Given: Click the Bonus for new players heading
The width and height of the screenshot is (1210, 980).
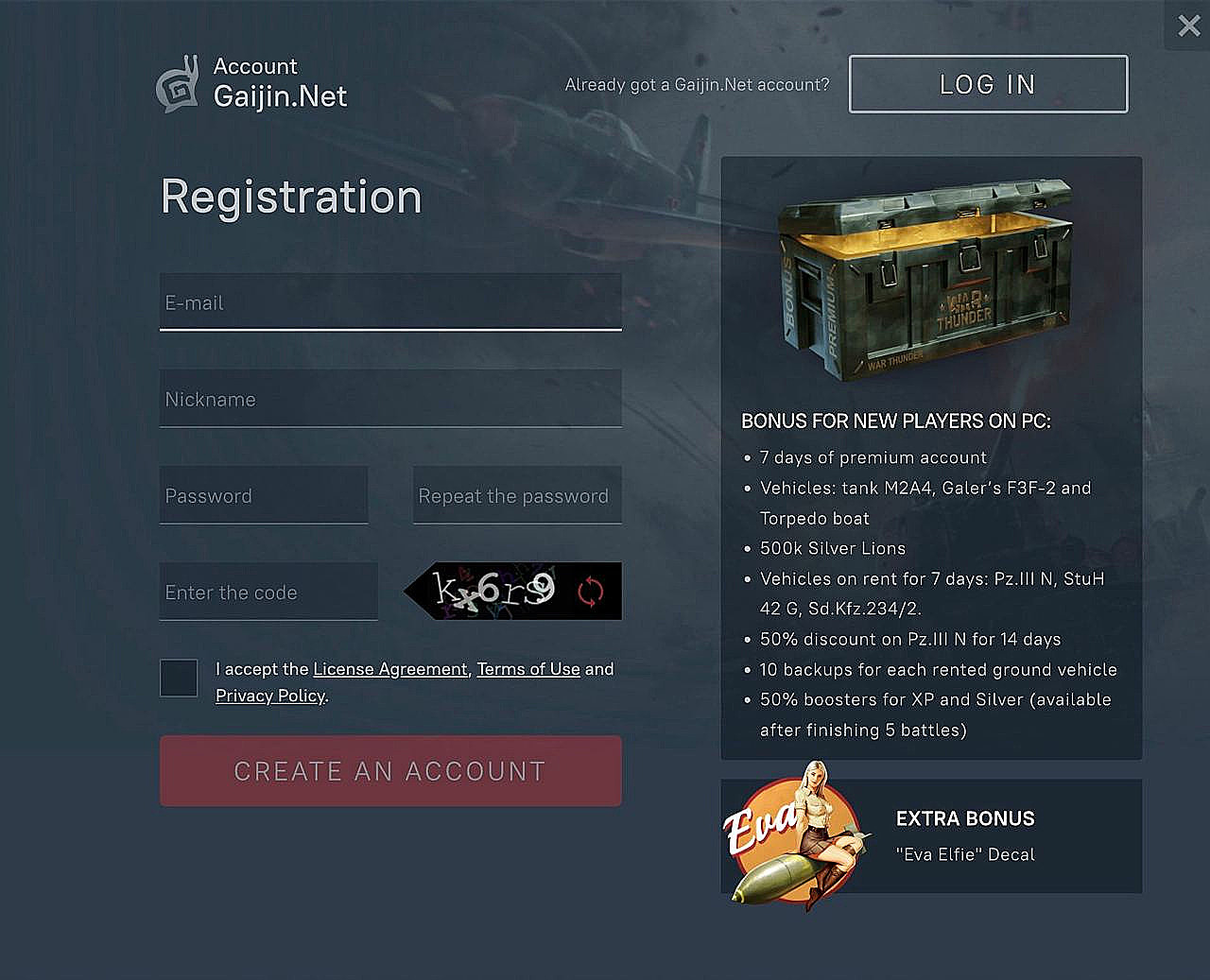Looking at the screenshot, I should click(x=896, y=421).
